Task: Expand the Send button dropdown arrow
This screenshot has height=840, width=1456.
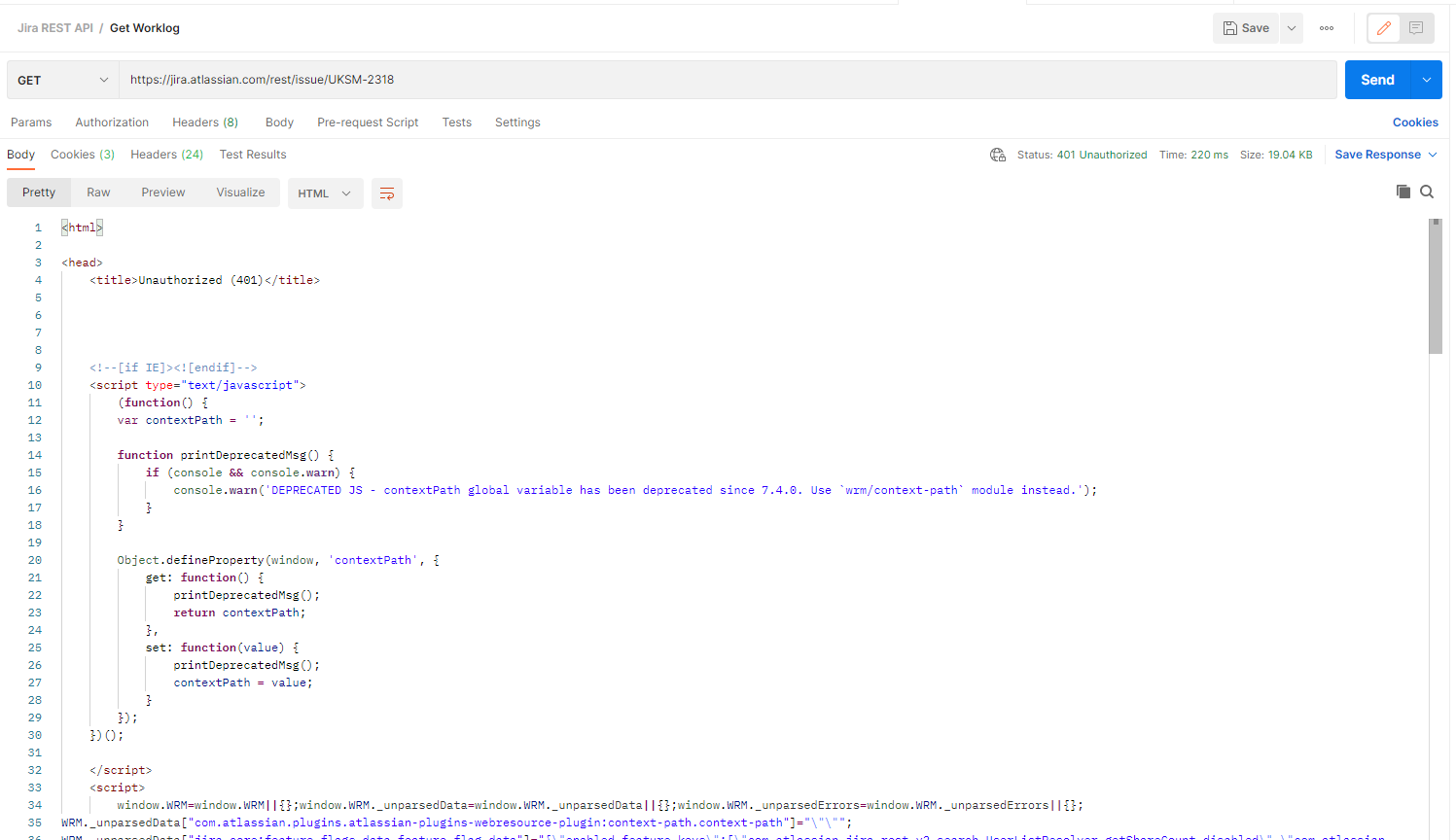Action: [1426, 80]
